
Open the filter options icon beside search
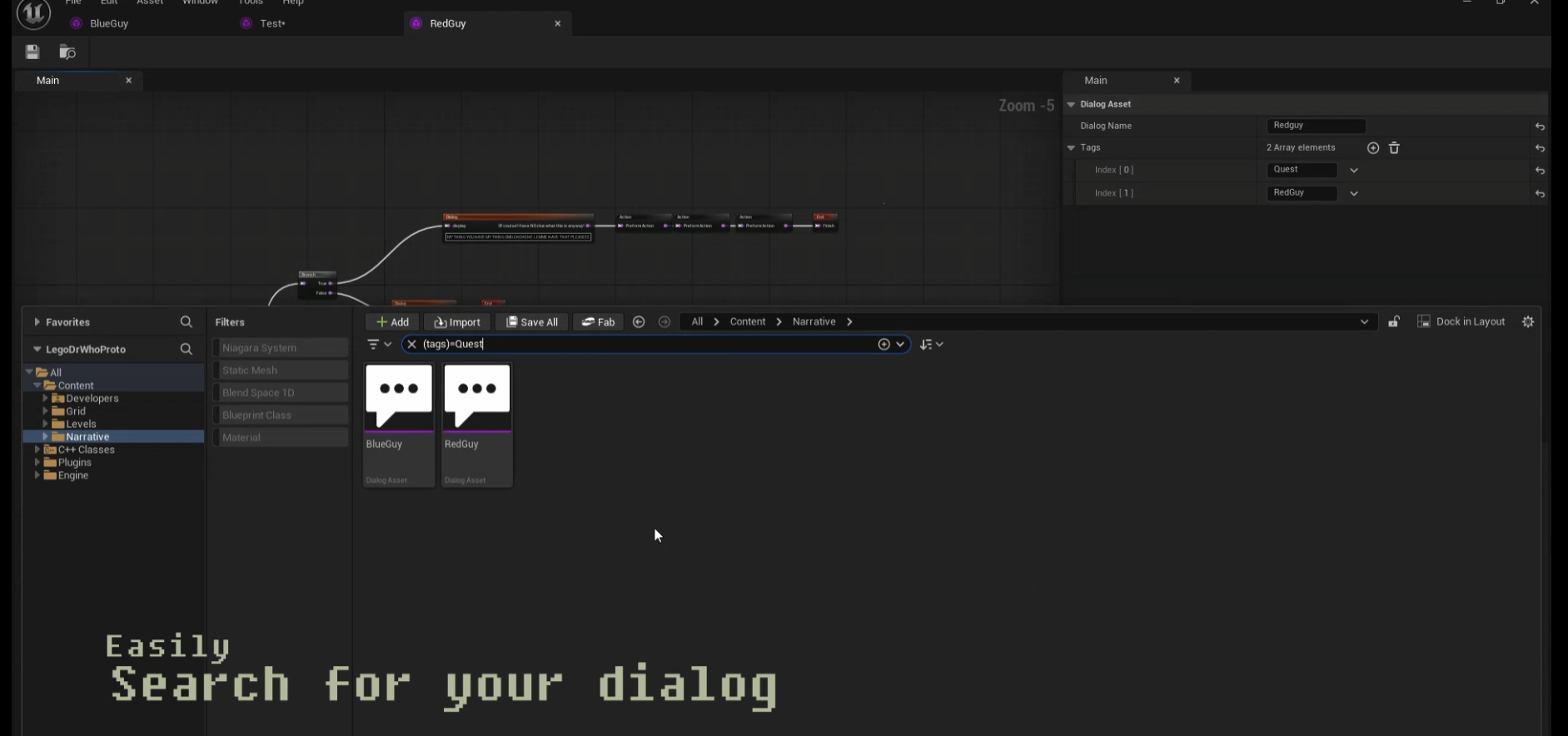click(379, 344)
